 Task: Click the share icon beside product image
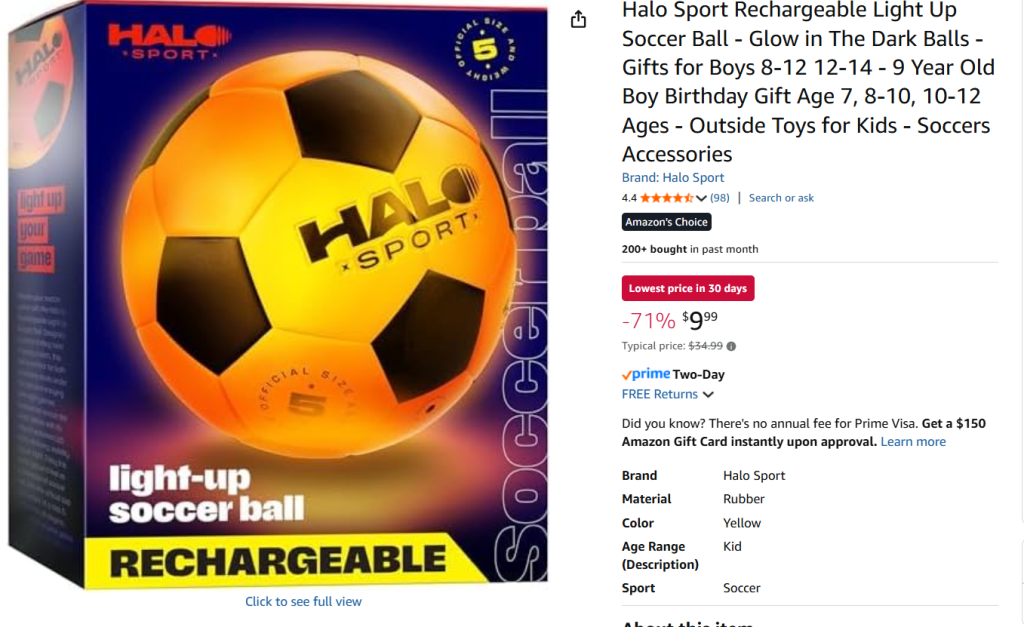click(x=578, y=20)
